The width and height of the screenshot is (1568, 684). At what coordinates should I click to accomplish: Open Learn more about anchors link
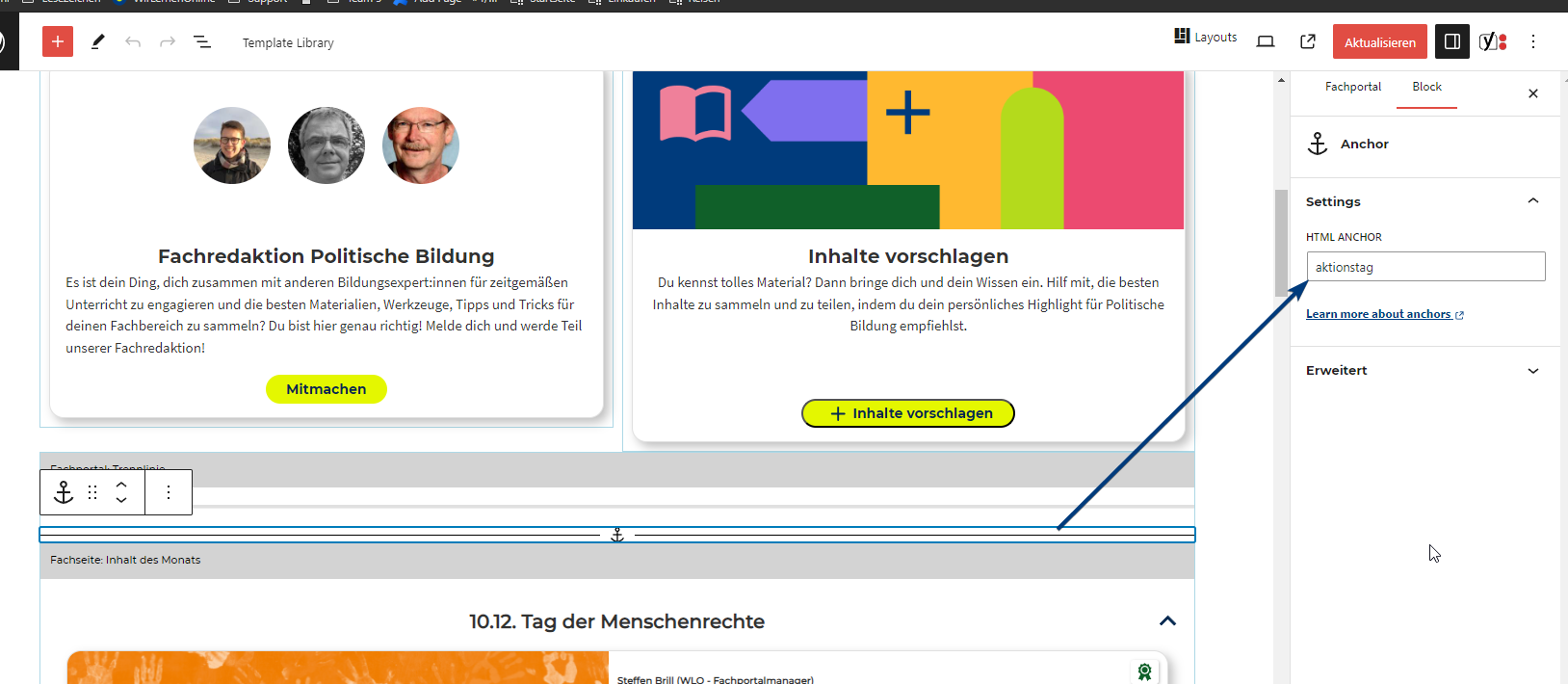tap(1378, 314)
